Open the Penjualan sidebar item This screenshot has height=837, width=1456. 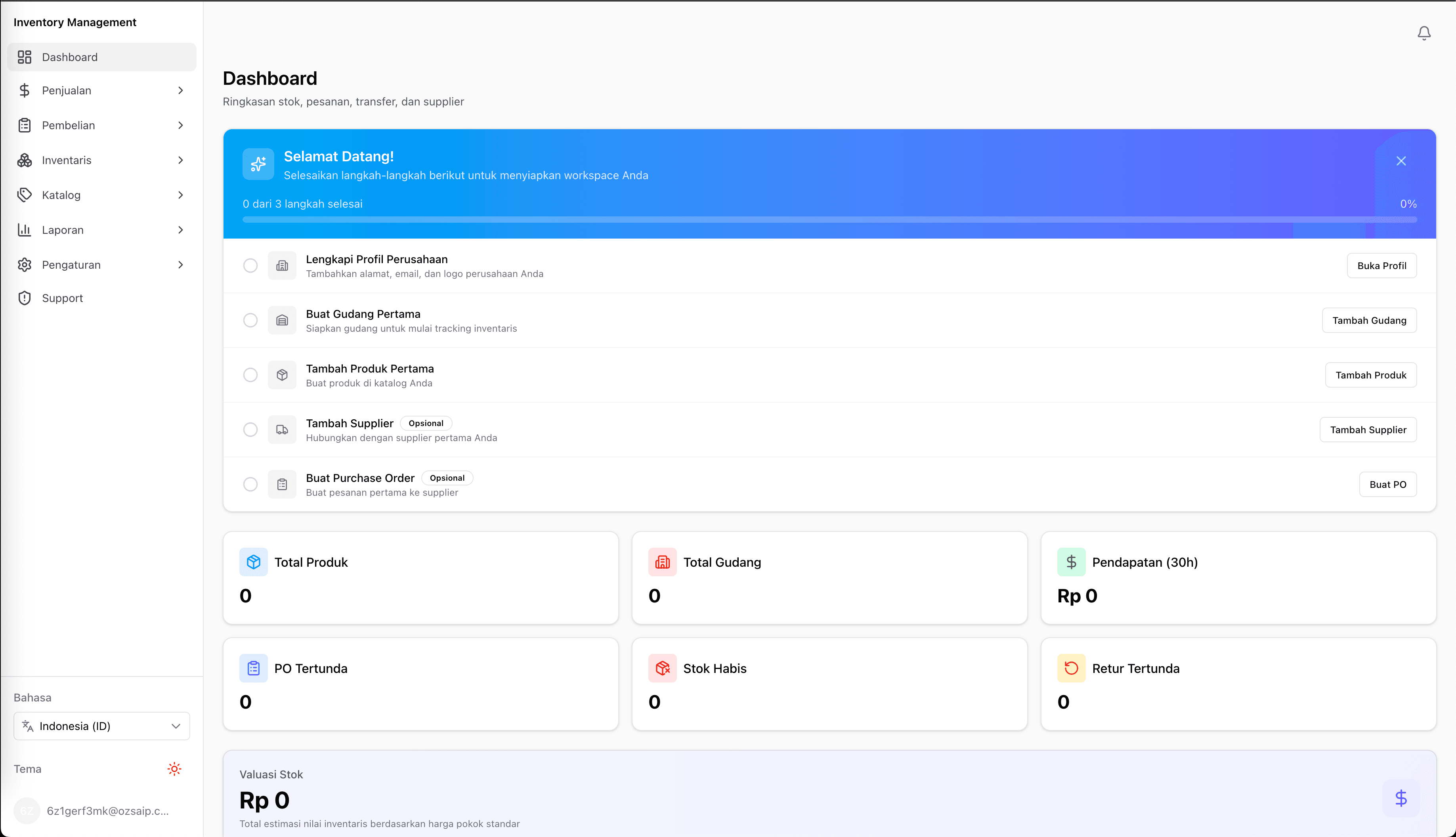(102, 90)
